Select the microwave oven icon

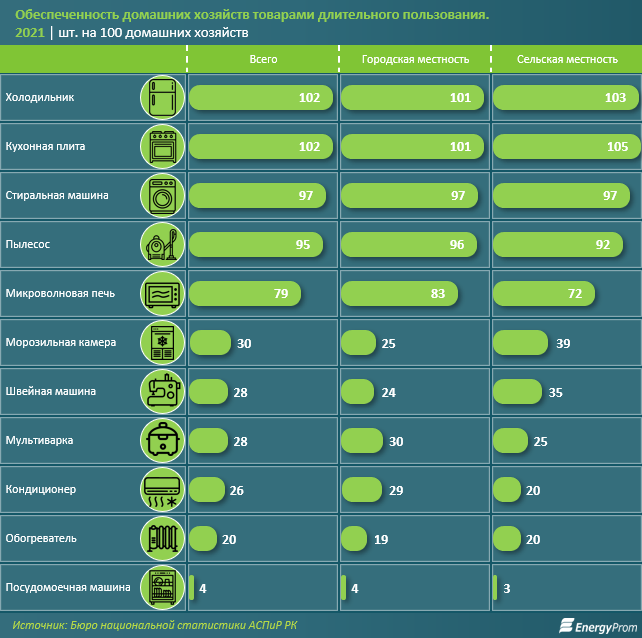(162, 294)
